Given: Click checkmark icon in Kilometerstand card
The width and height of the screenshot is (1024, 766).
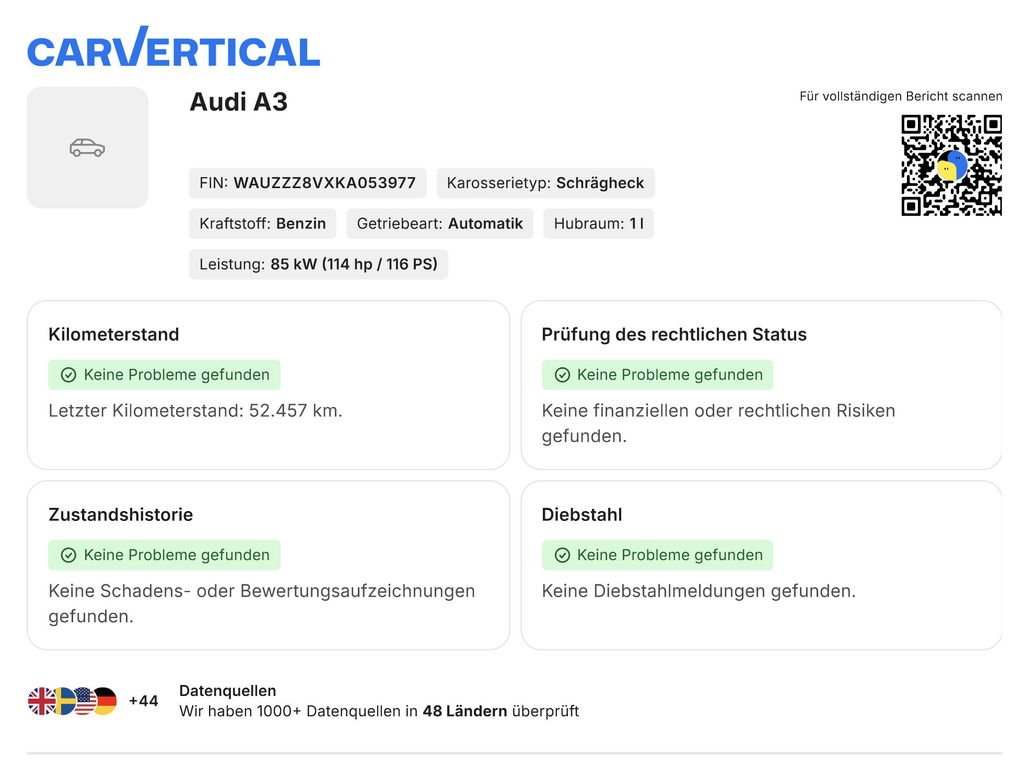Looking at the screenshot, I should [69, 375].
